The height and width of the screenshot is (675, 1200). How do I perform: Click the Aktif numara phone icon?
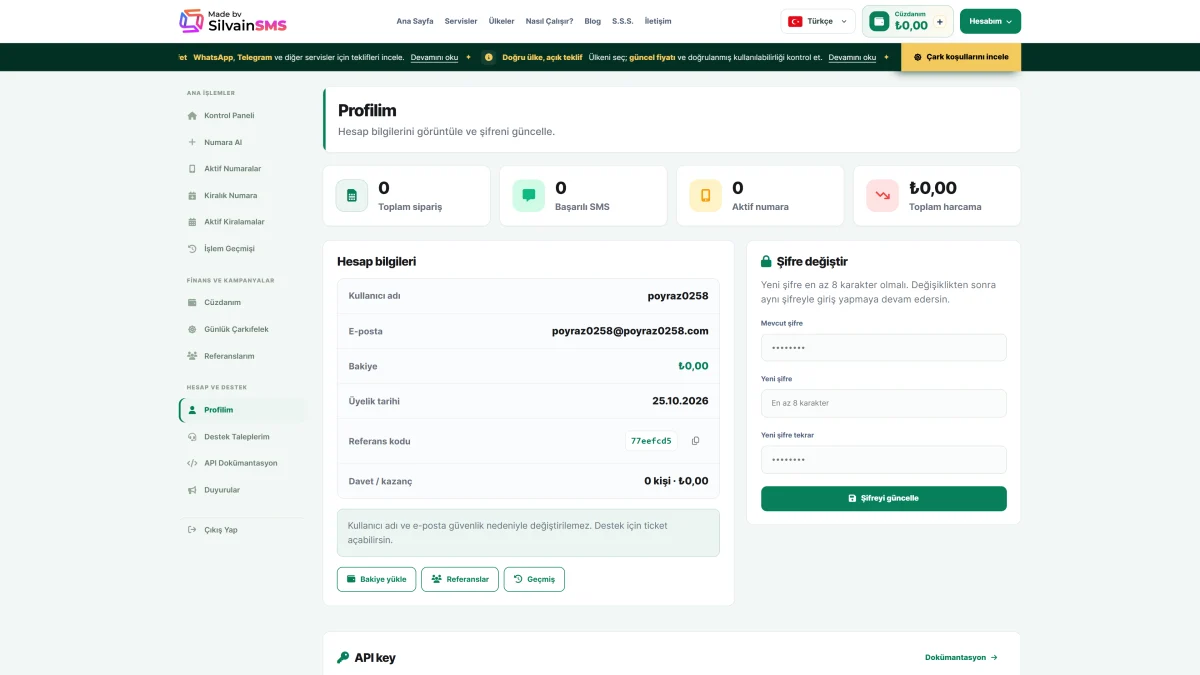tap(705, 196)
